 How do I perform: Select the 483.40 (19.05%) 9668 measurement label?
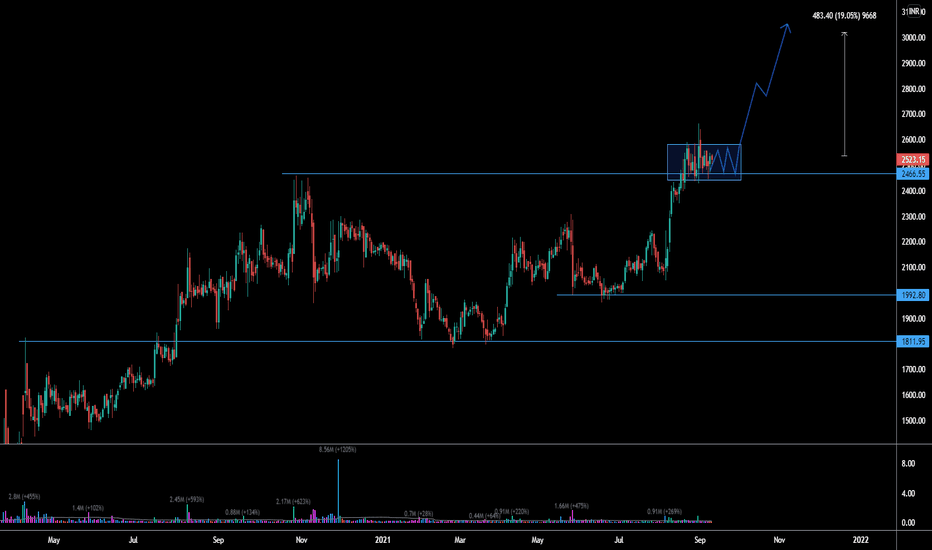coord(844,15)
